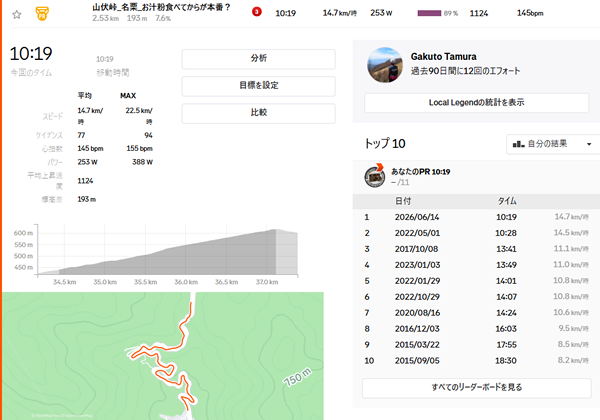The height and width of the screenshot is (420, 600).
Task: Click the 37.0 km axis label
Action: (267, 282)
